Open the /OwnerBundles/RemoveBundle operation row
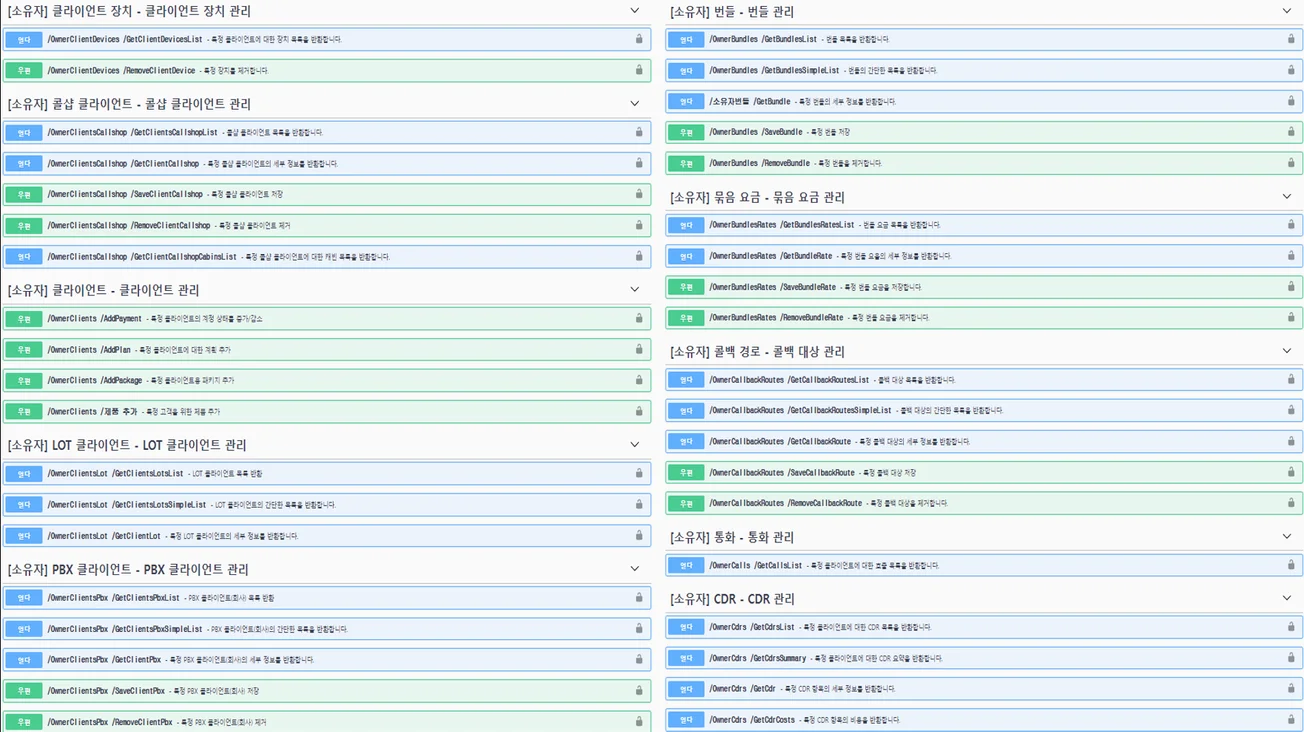Viewport: 1304px width, 732px height. pyautogui.click(x=984, y=163)
